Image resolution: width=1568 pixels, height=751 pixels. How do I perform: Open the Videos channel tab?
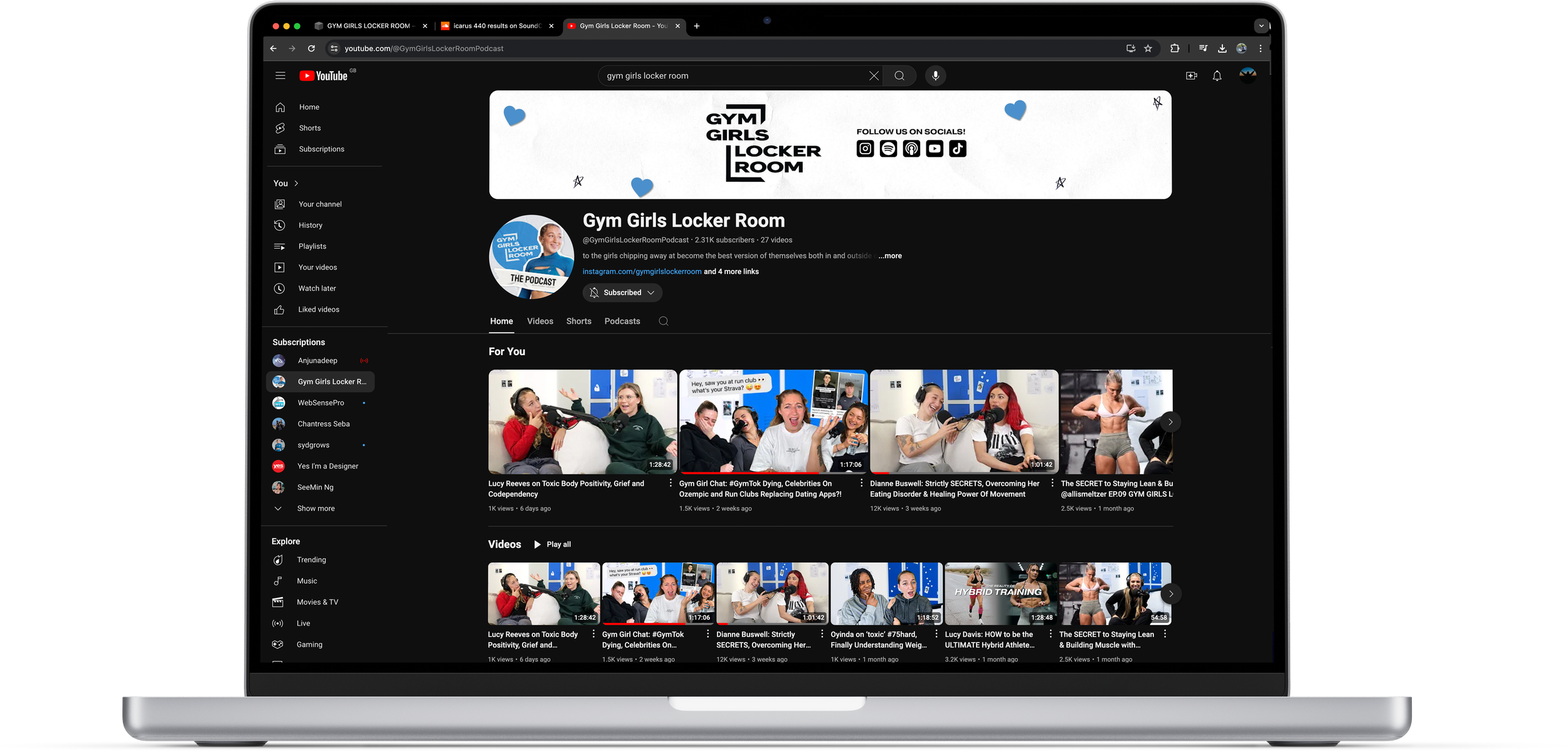[539, 321]
